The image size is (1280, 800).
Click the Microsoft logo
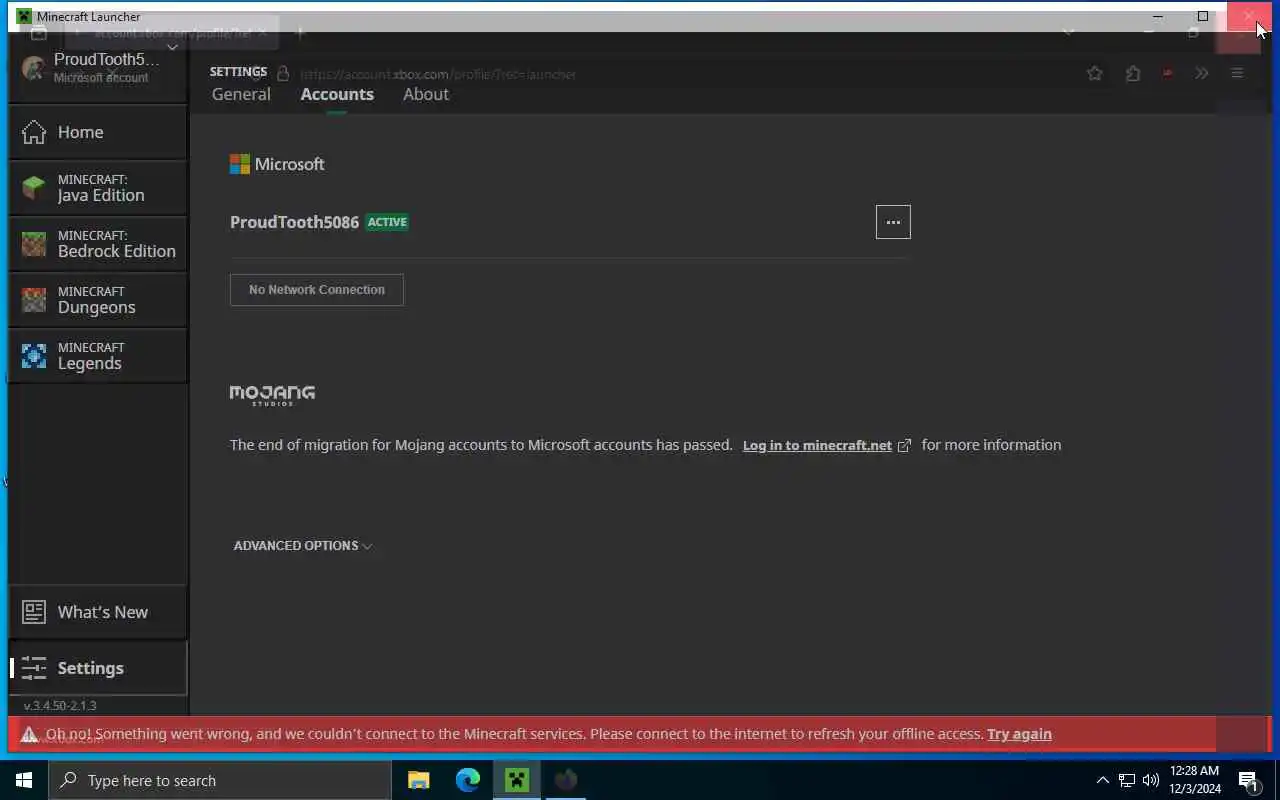(x=277, y=164)
